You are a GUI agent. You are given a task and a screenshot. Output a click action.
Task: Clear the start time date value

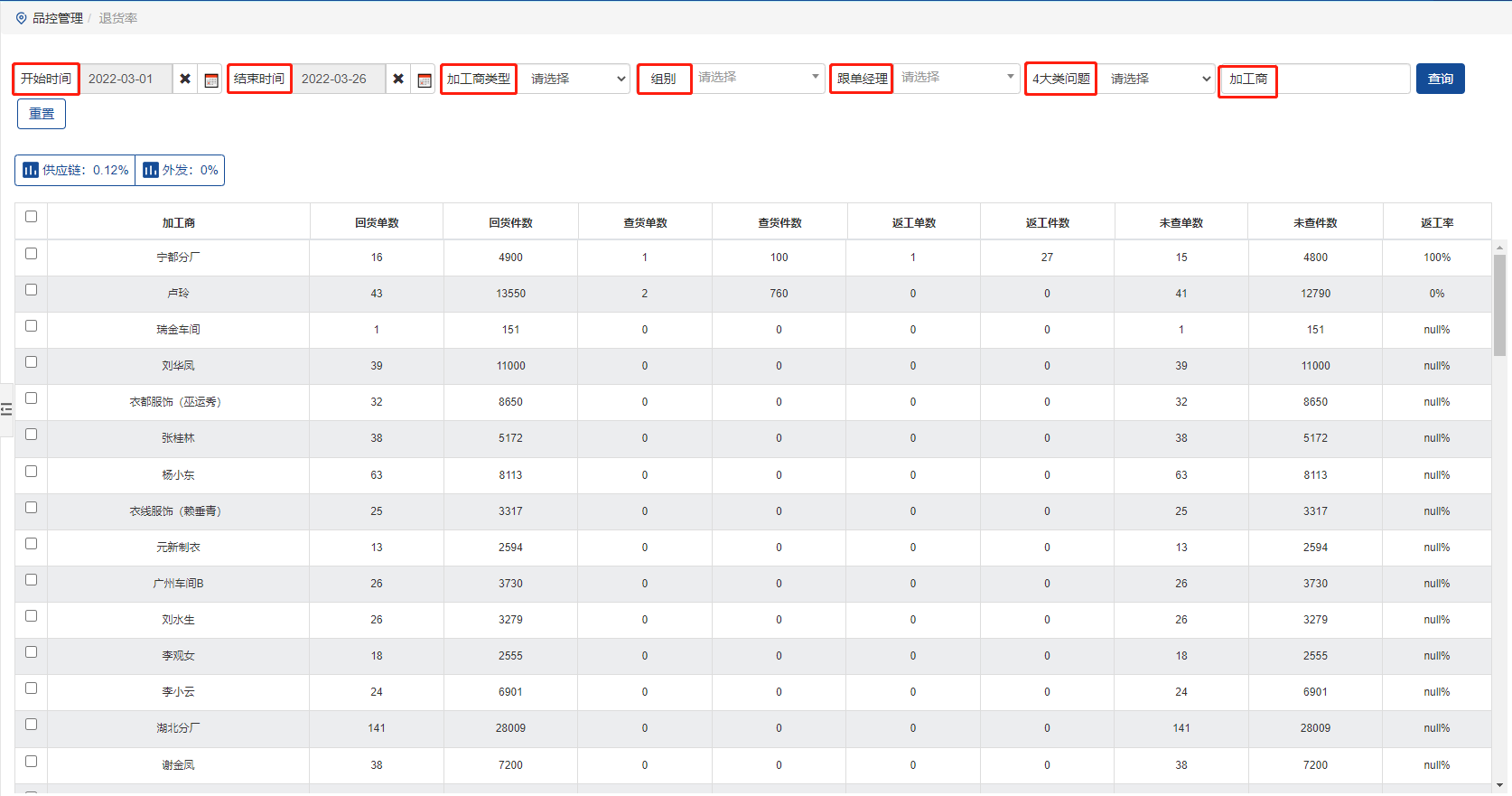(185, 80)
